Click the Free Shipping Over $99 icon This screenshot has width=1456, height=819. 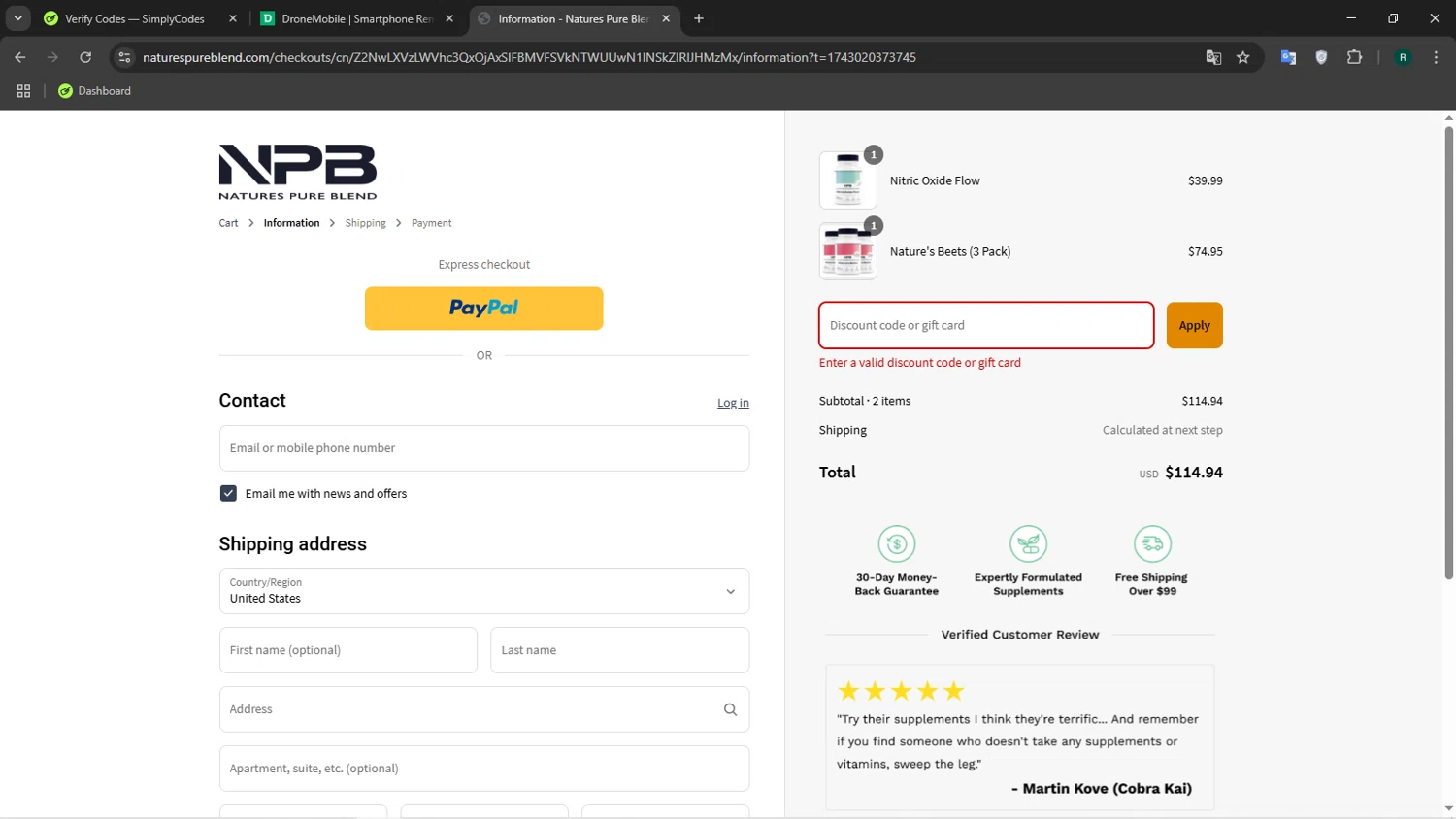(x=1152, y=543)
